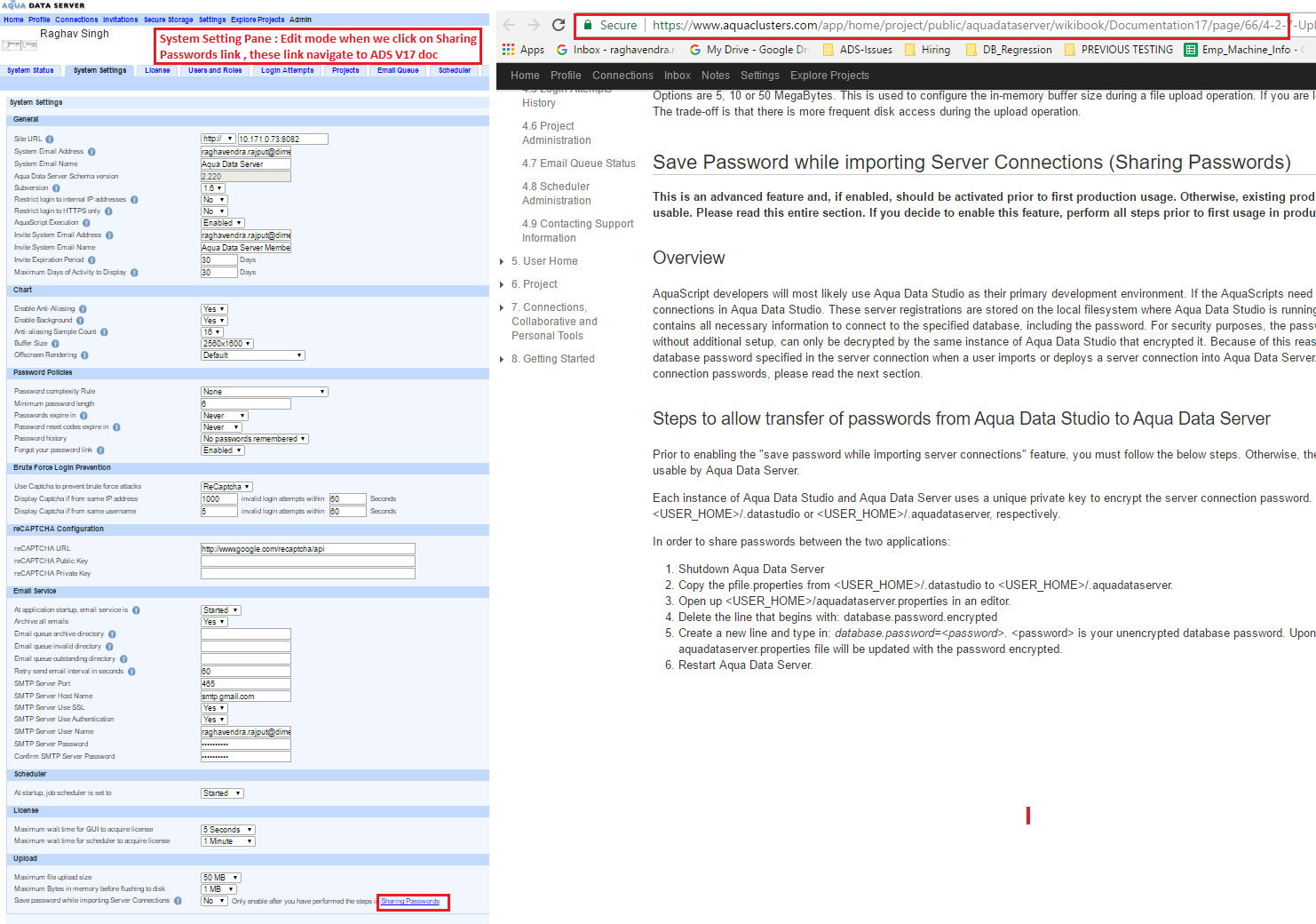Open Notes in documentation black navigation bar
Viewport: 1316px width, 924px height.
[x=716, y=76]
